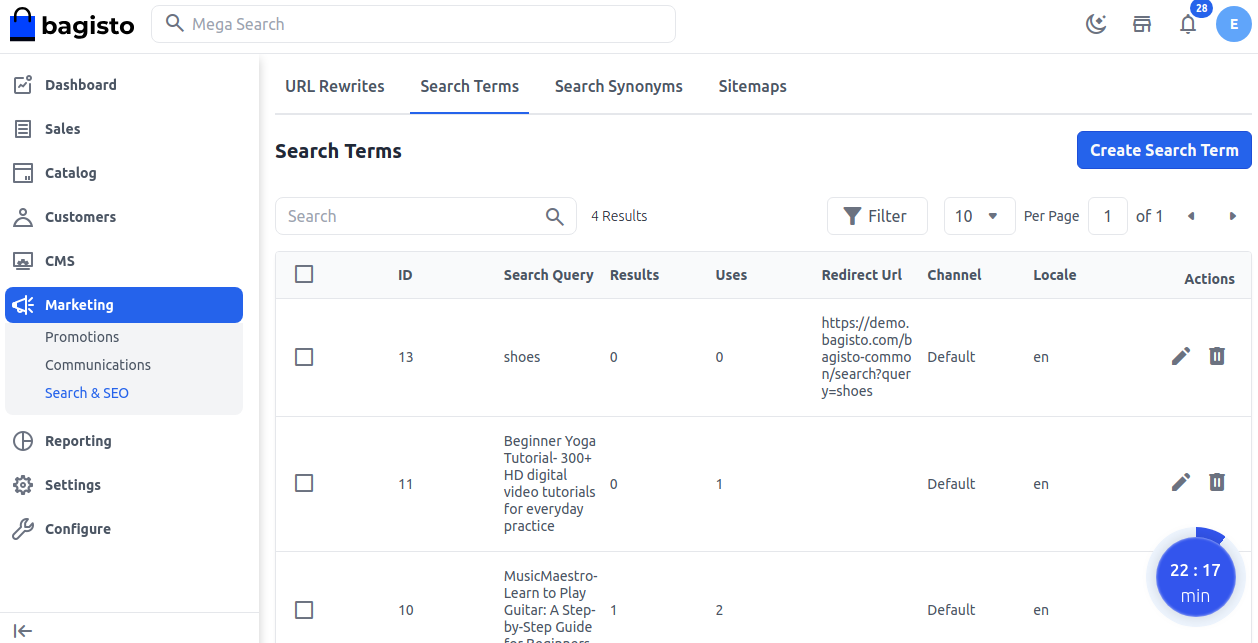Click the notification bell icon
The image size is (1258, 643).
1188,24
